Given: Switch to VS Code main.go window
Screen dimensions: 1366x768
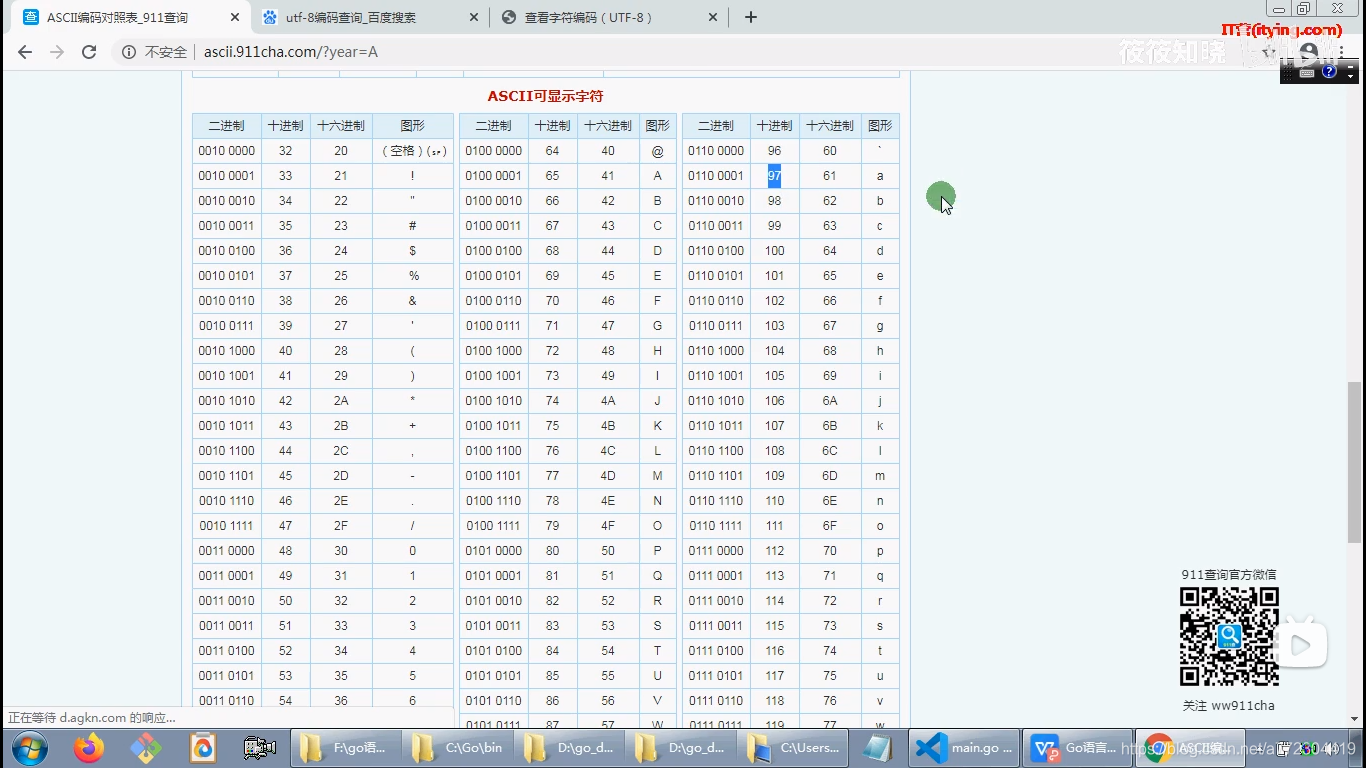Looking at the screenshot, I should pyautogui.click(x=965, y=748).
